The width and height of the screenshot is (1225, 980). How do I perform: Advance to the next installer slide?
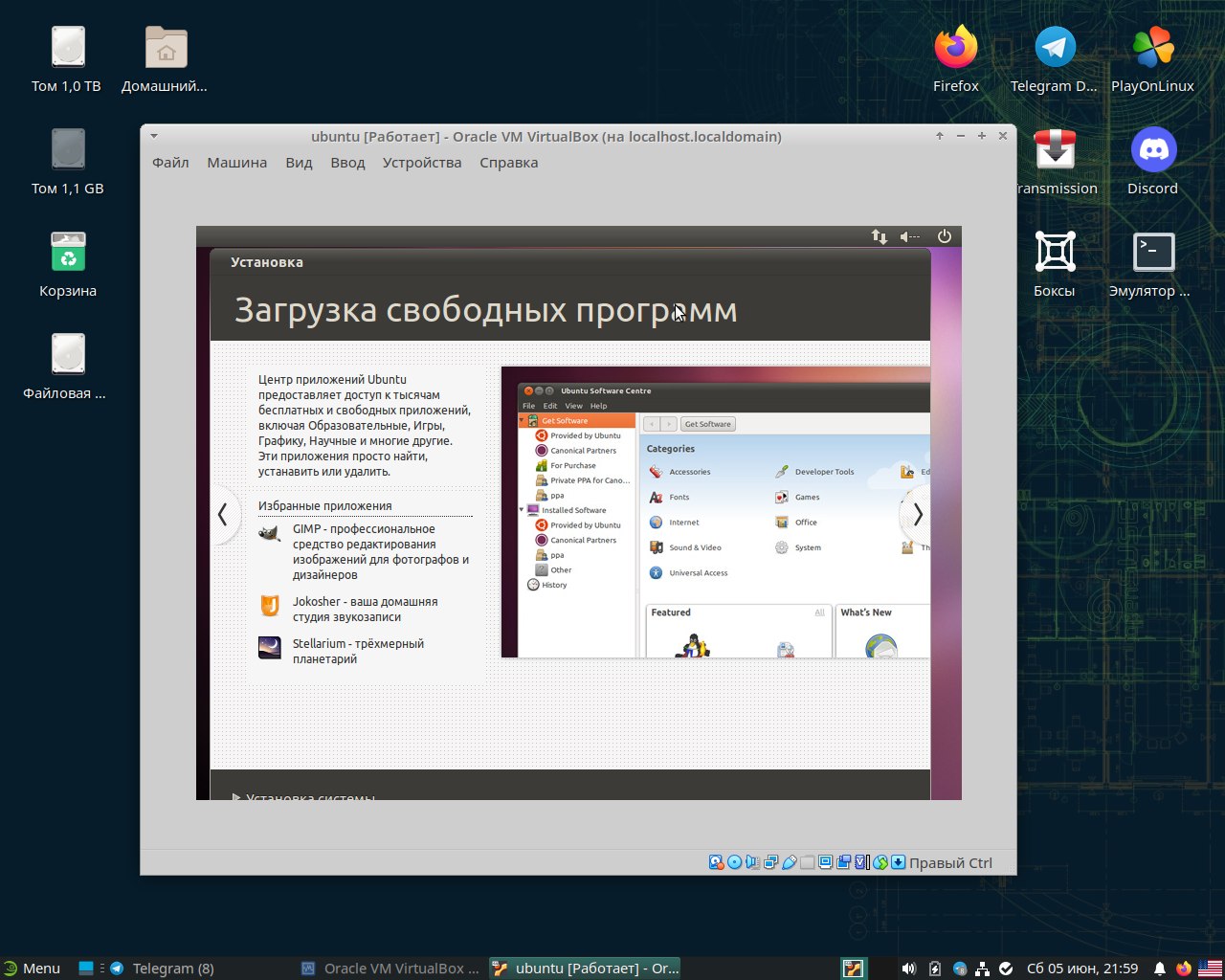(917, 515)
